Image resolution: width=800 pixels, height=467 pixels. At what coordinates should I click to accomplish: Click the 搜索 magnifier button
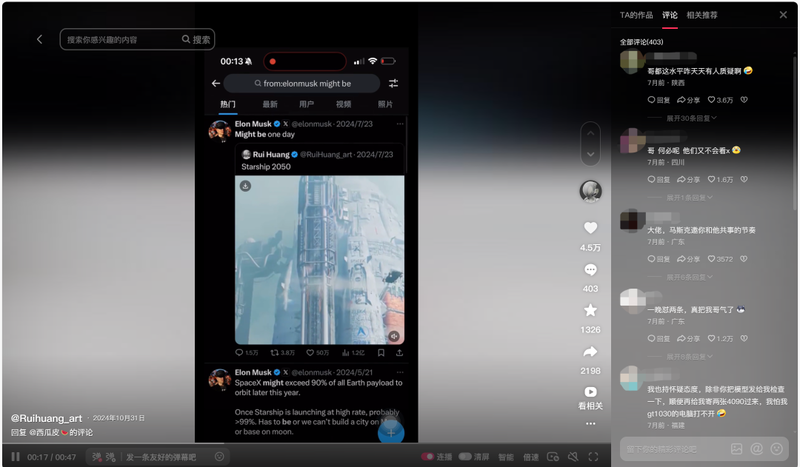[196, 39]
